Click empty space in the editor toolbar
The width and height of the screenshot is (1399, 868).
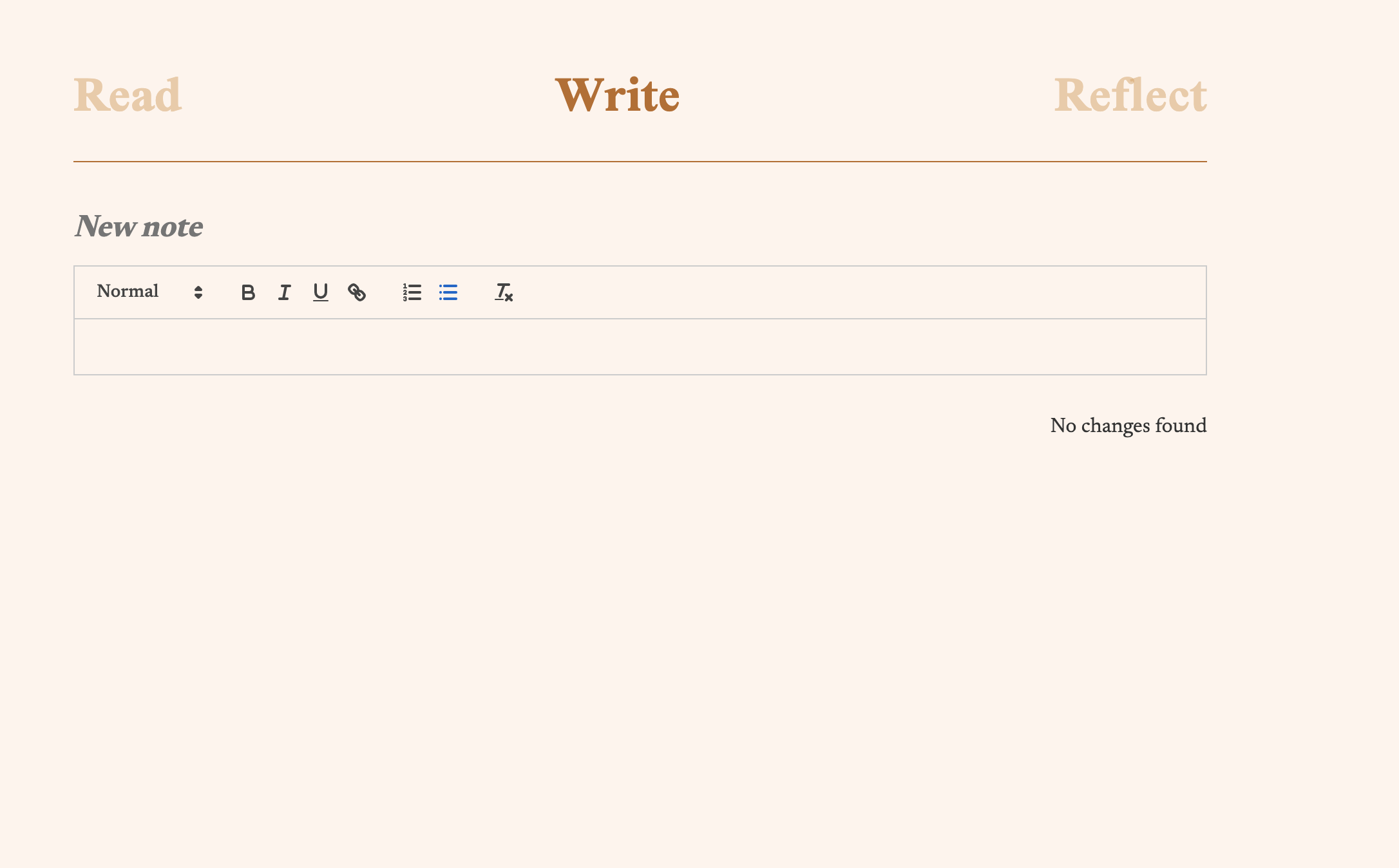pos(837,292)
